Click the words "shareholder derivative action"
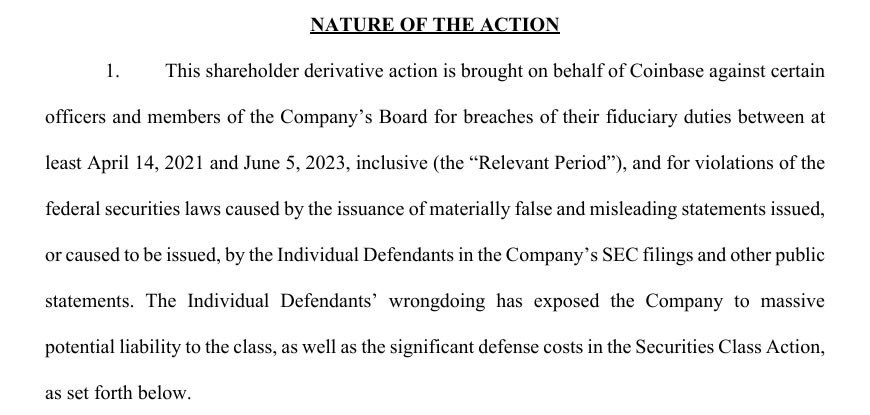 click(x=311, y=71)
